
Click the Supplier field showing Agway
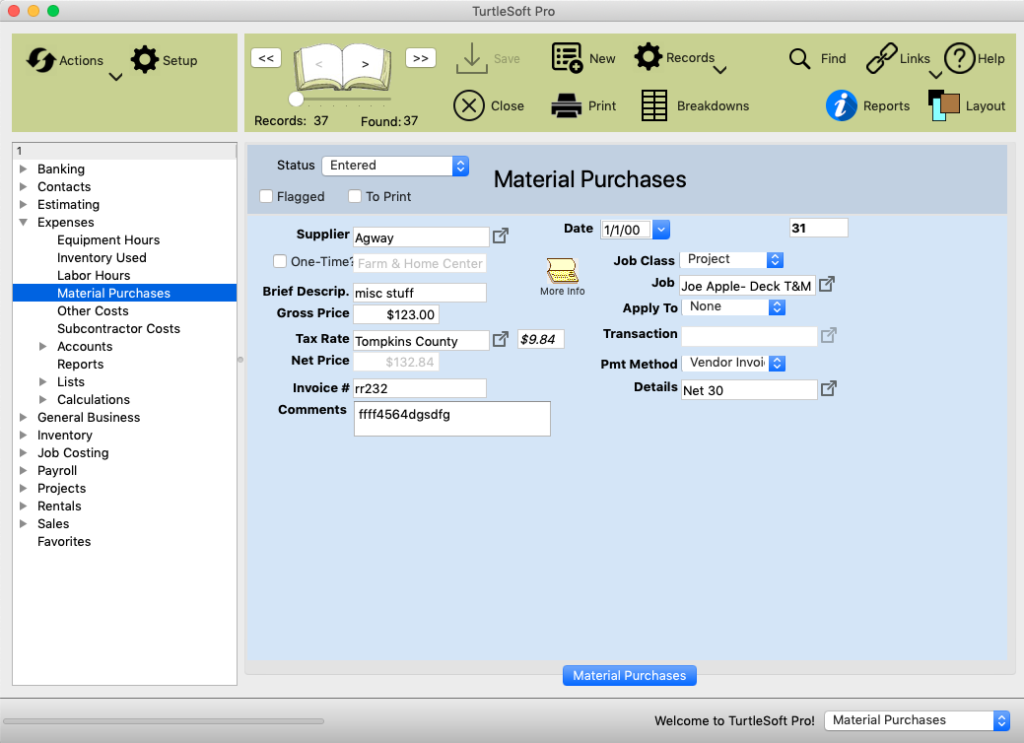(x=421, y=237)
